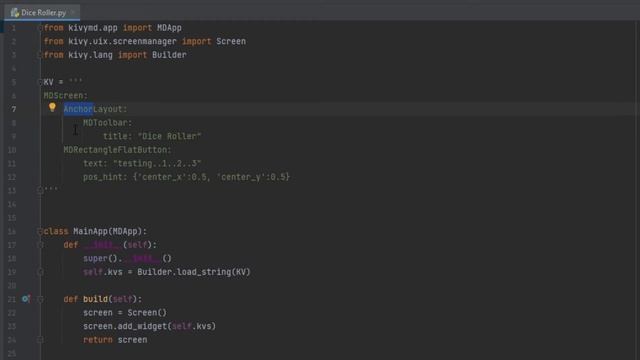Click screen = Screen() on line 22
640x360 pixels.
[125, 313]
